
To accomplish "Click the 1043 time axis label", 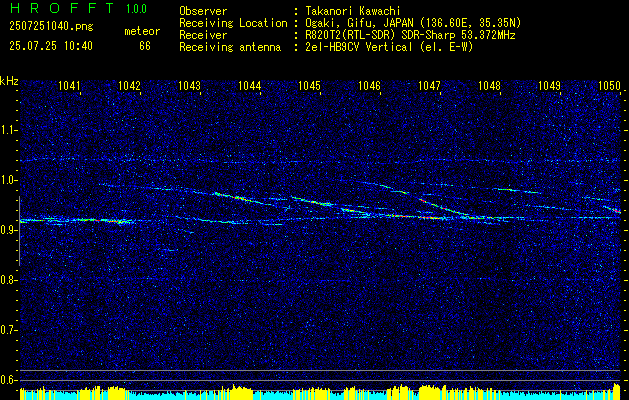I will (x=189, y=85).
